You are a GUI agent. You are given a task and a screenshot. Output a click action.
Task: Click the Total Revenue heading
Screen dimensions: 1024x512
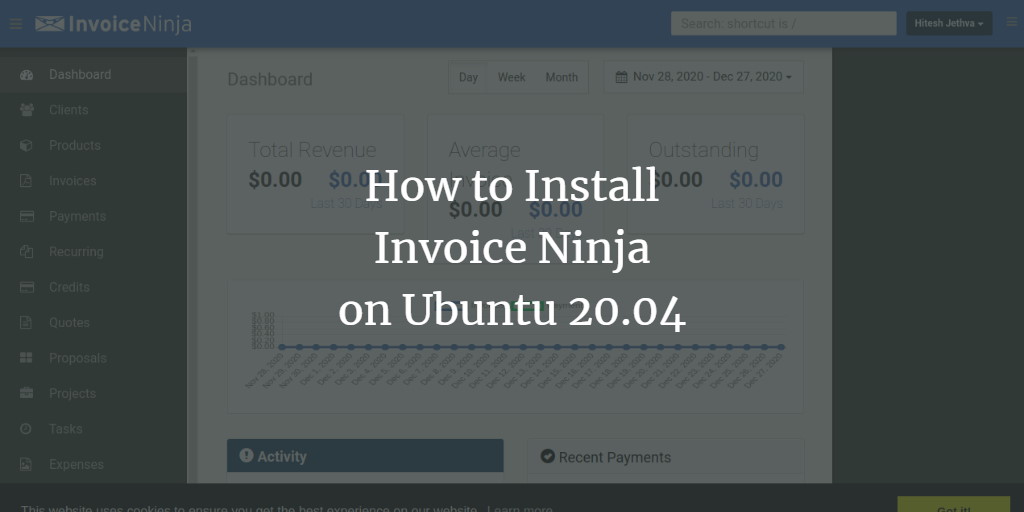click(312, 150)
